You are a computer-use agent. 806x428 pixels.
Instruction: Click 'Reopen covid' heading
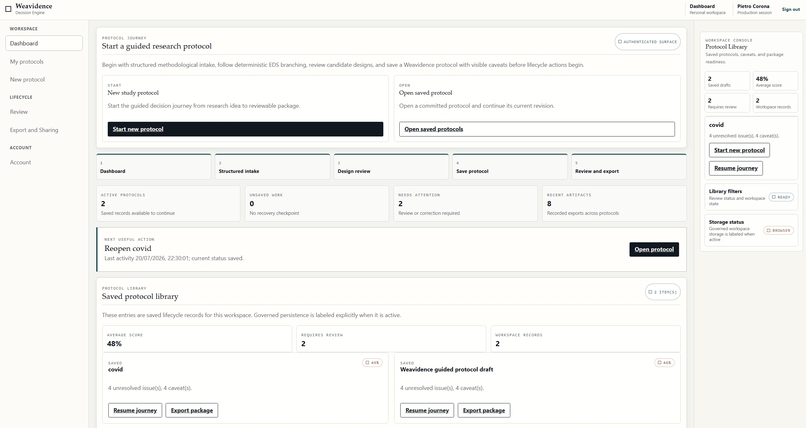(128, 248)
